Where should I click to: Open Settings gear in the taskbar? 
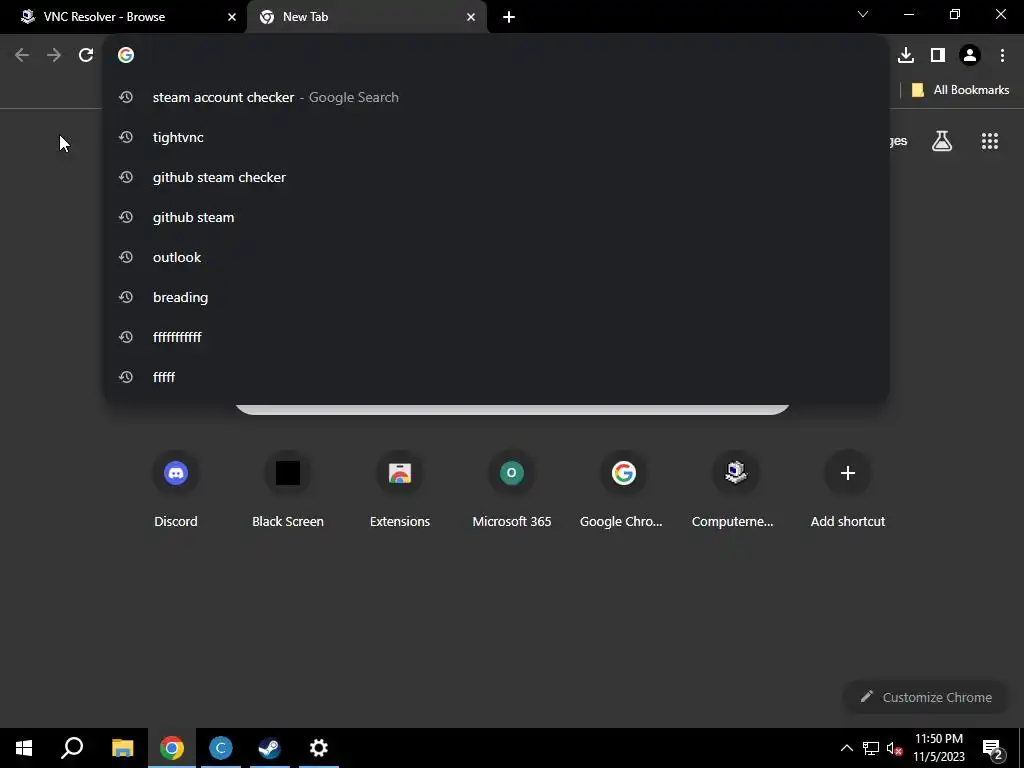(x=319, y=748)
